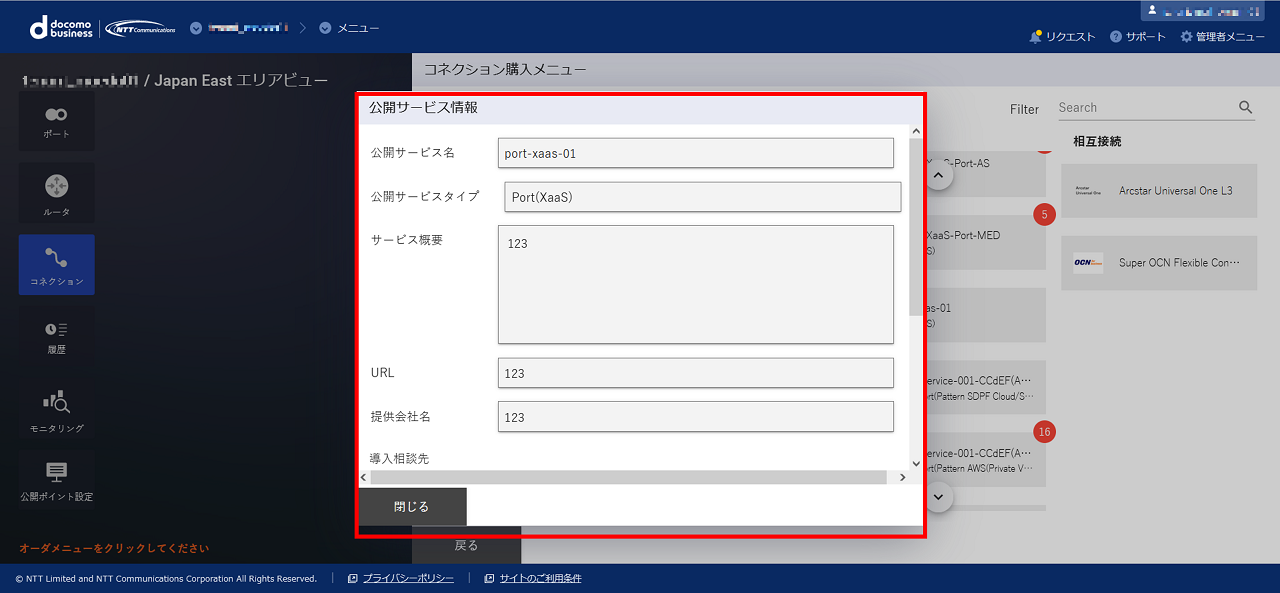Click the docomo business logo
The width and height of the screenshot is (1280, 593).
(x=62, y=28)
